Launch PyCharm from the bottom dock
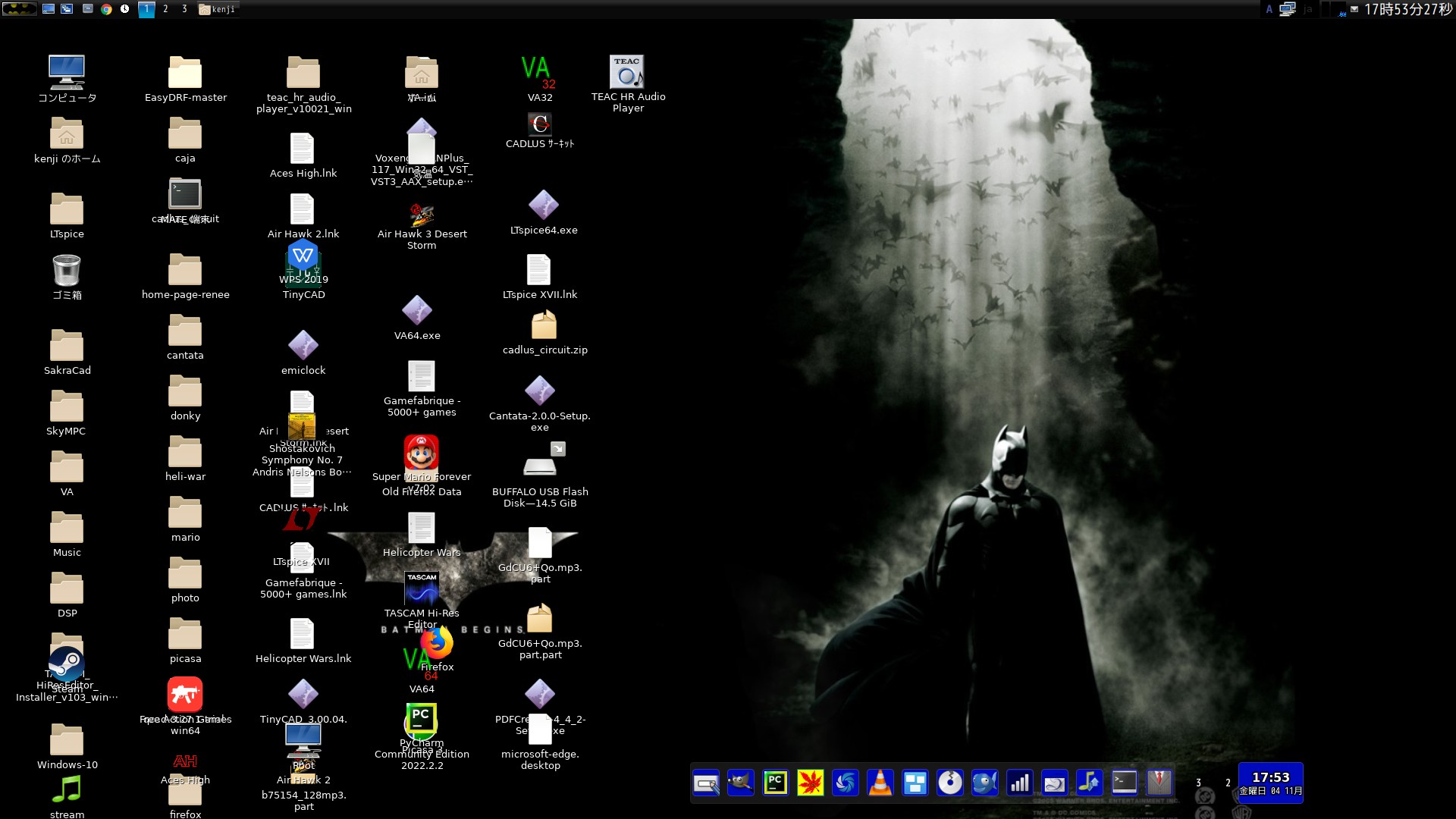The image size is (1456, 819). [776, 783]
